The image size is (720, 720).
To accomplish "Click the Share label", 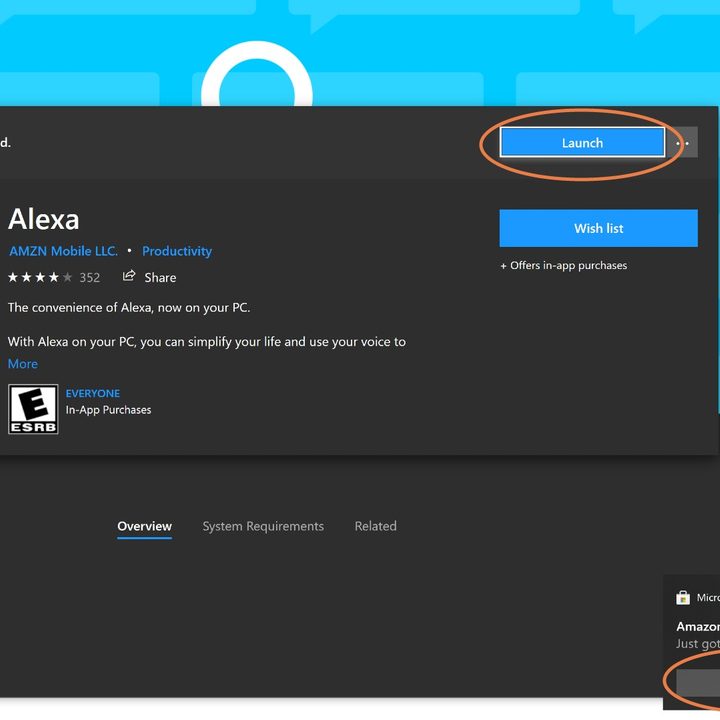I will point(160,278).
